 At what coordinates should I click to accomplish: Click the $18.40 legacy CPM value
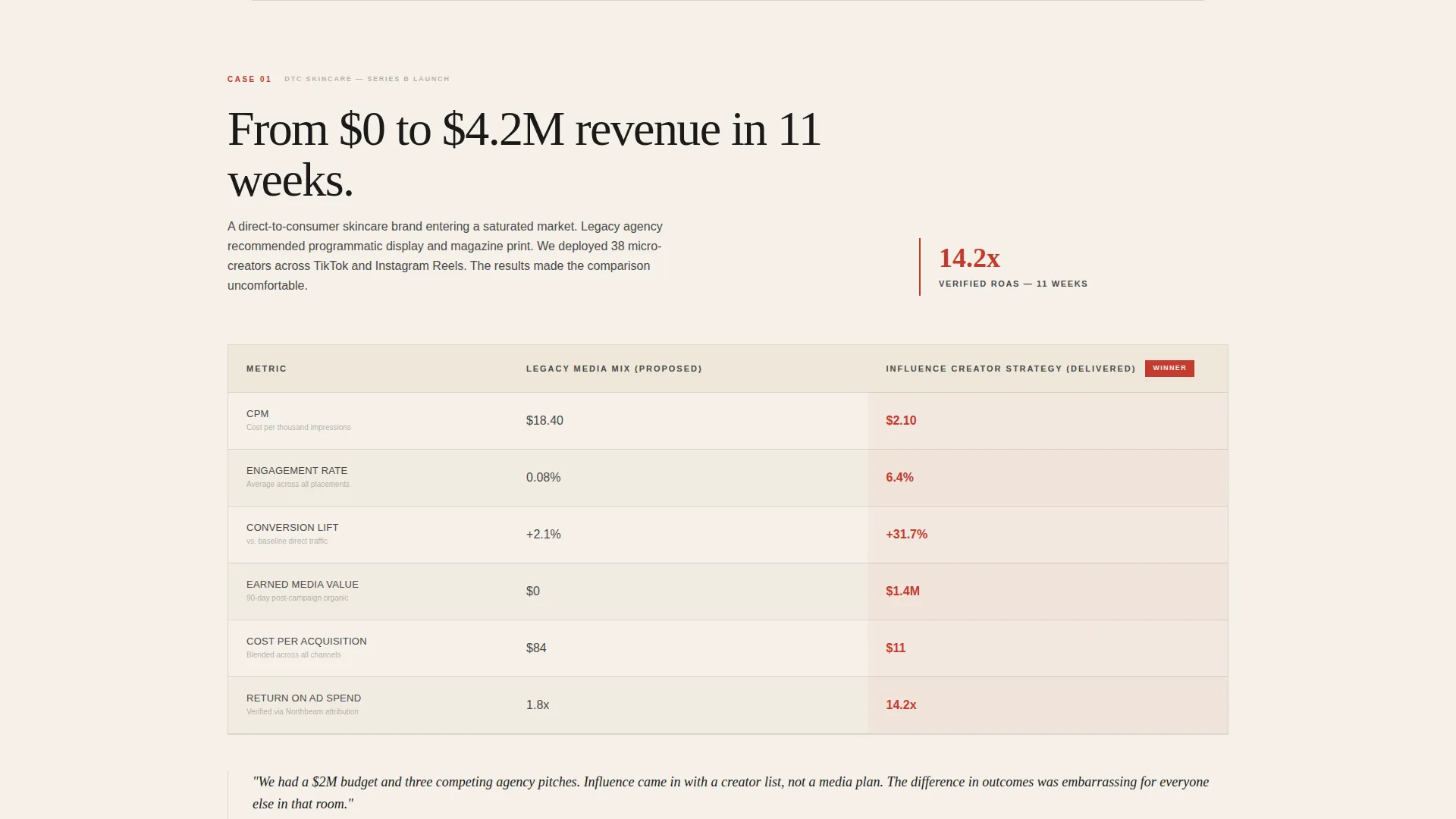544,421
